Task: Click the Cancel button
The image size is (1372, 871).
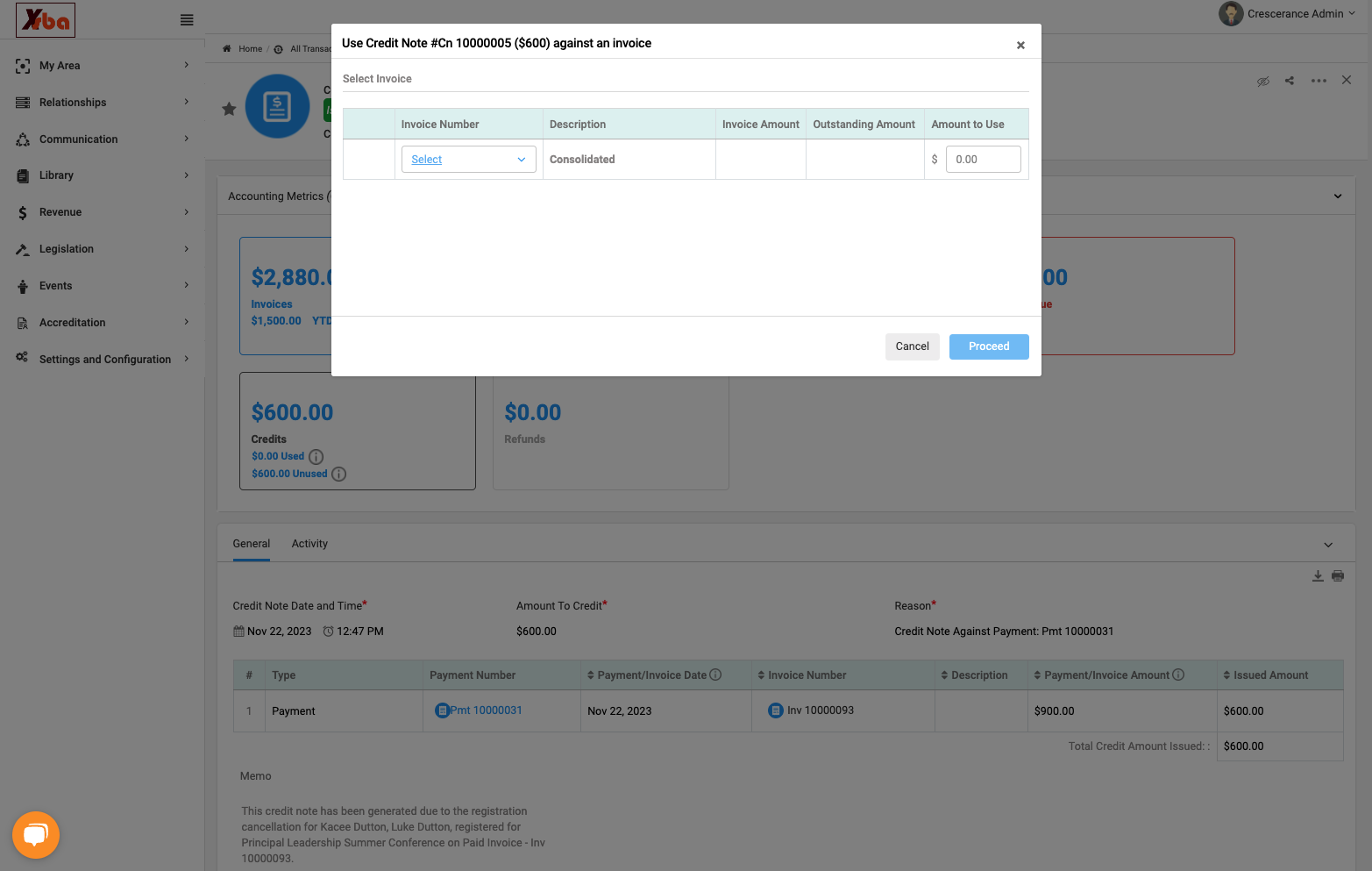Action: coord(913,346)
